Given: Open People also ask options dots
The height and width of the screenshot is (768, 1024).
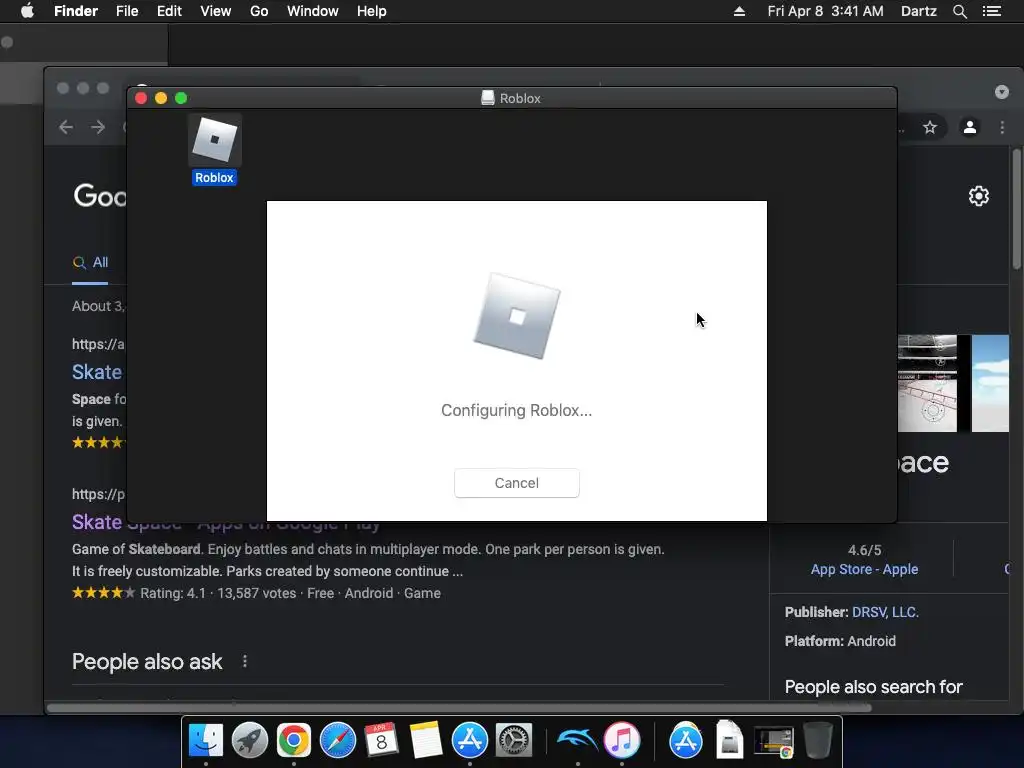Looking at the screenshot, I should click(x=245, y=662).
